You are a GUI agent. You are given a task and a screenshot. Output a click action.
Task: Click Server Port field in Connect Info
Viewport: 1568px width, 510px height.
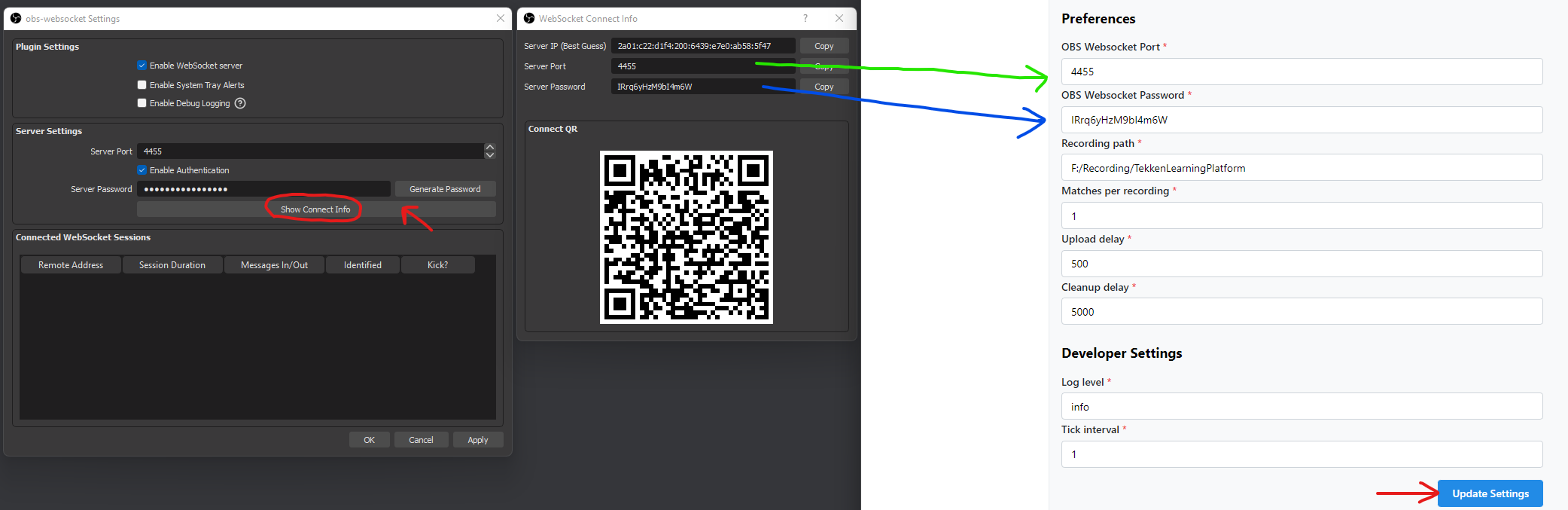coord(703,66)
